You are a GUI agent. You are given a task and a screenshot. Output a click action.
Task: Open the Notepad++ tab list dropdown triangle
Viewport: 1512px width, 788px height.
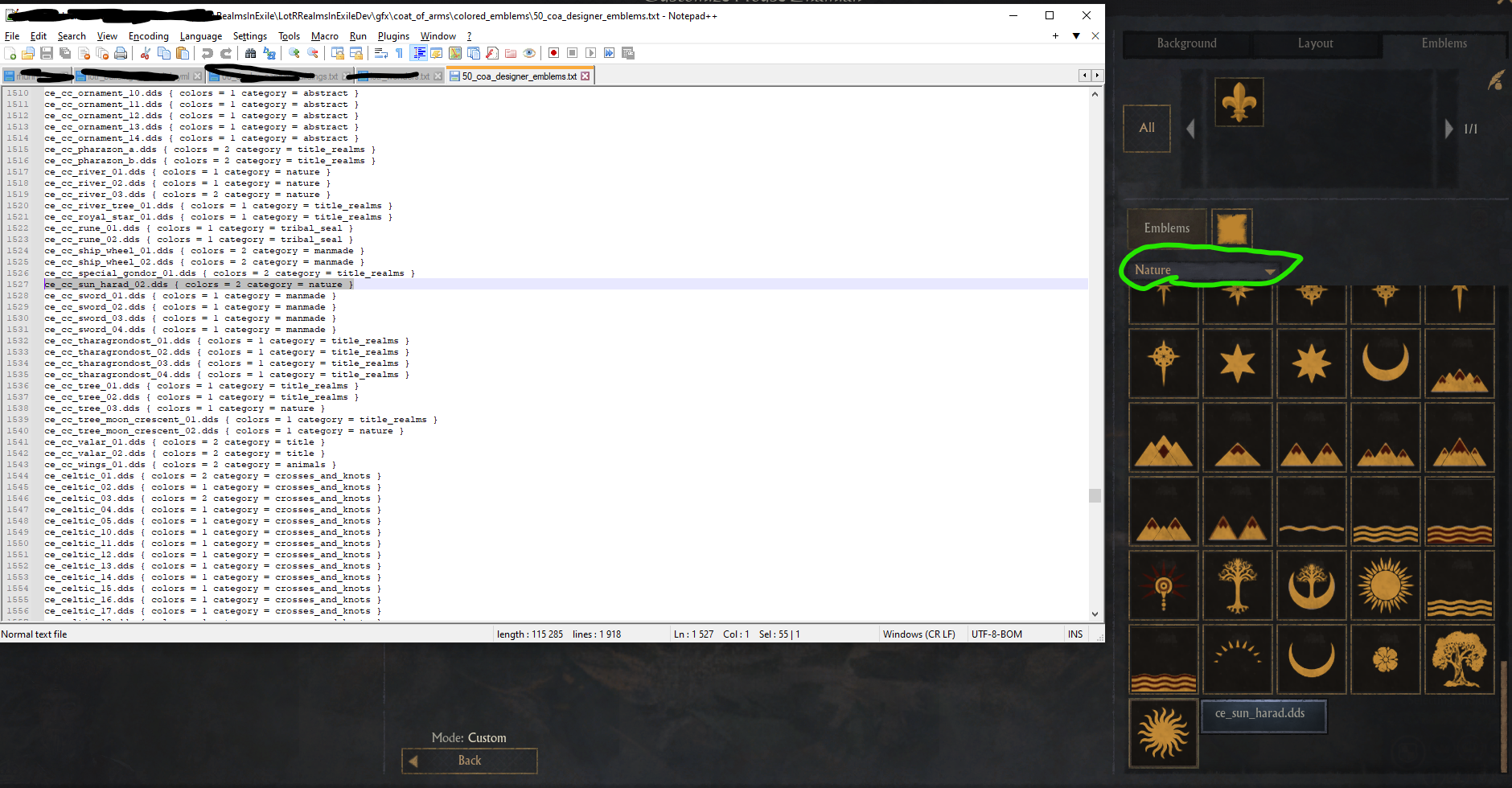coord(1076,36)
